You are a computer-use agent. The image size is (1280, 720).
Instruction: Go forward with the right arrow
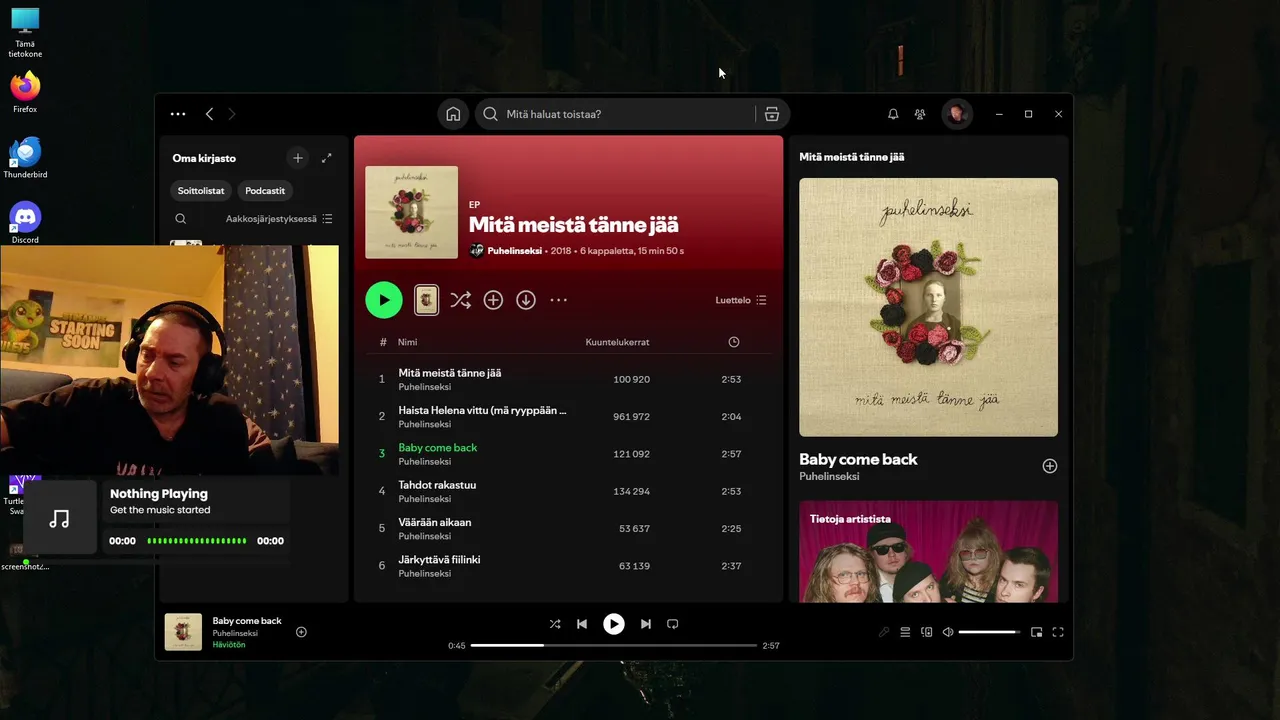(232, 114)
